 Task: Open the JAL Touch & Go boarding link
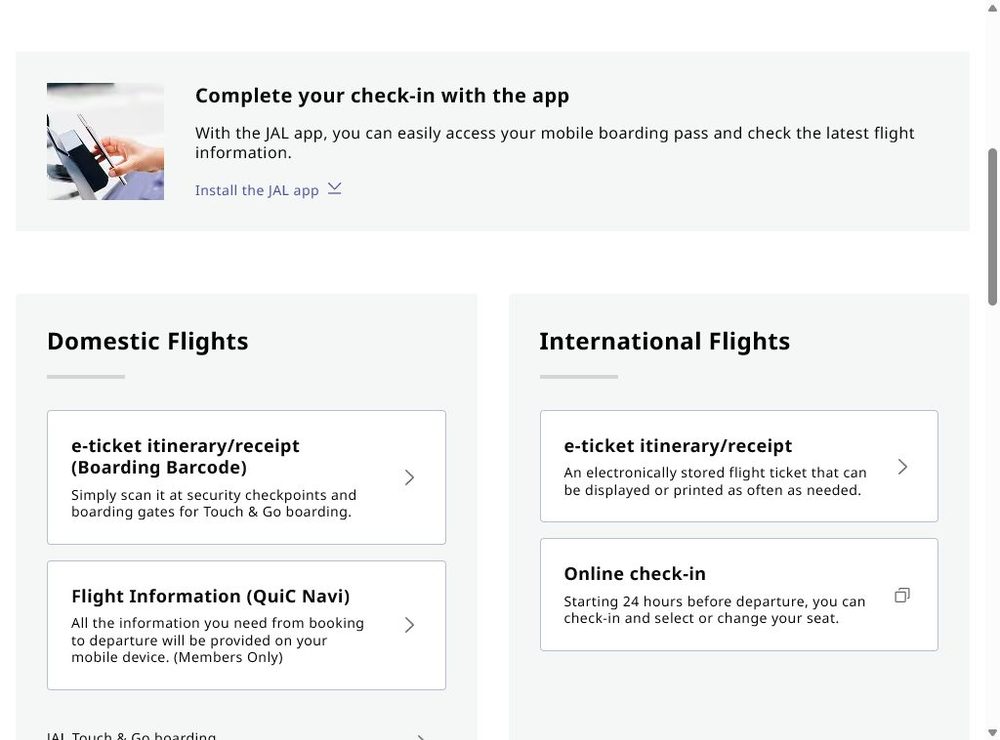pos(237,736)
